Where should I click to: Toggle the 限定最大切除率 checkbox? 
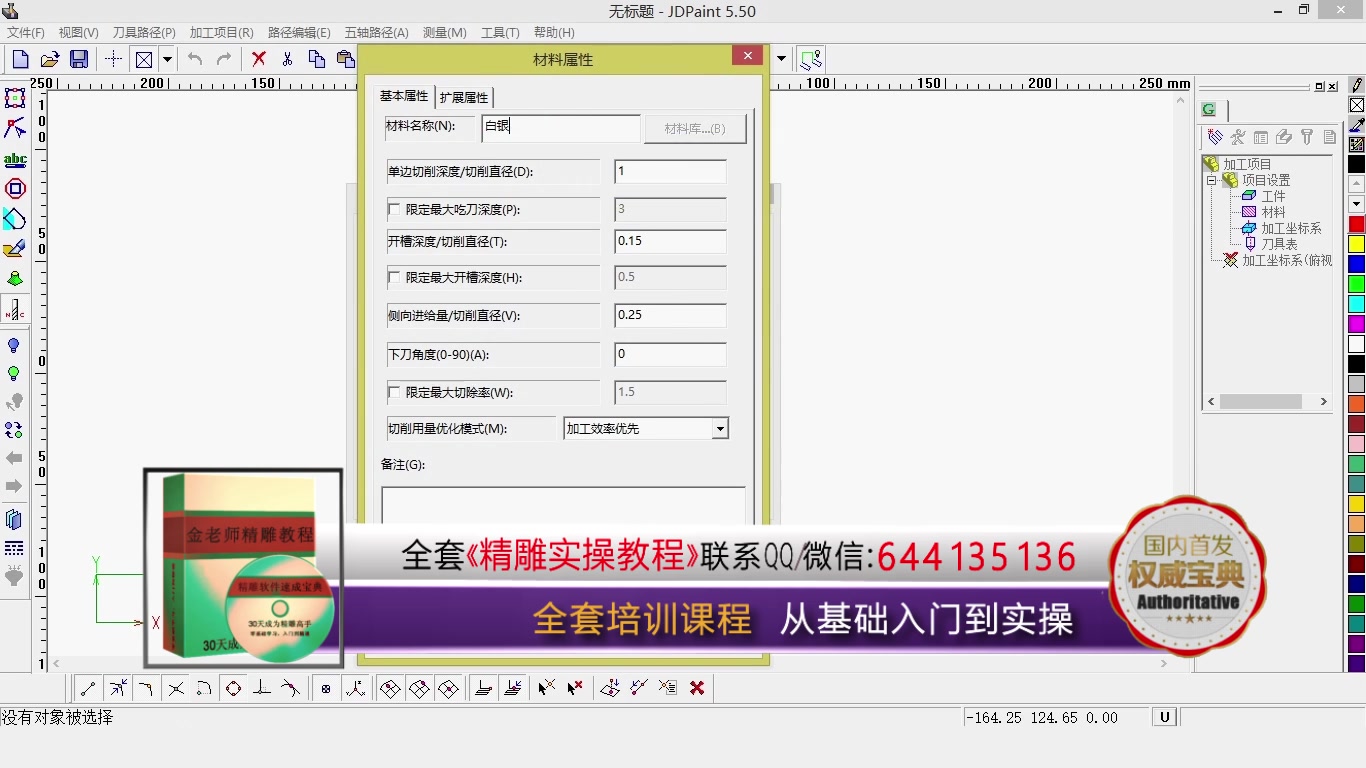pos(395,391)
